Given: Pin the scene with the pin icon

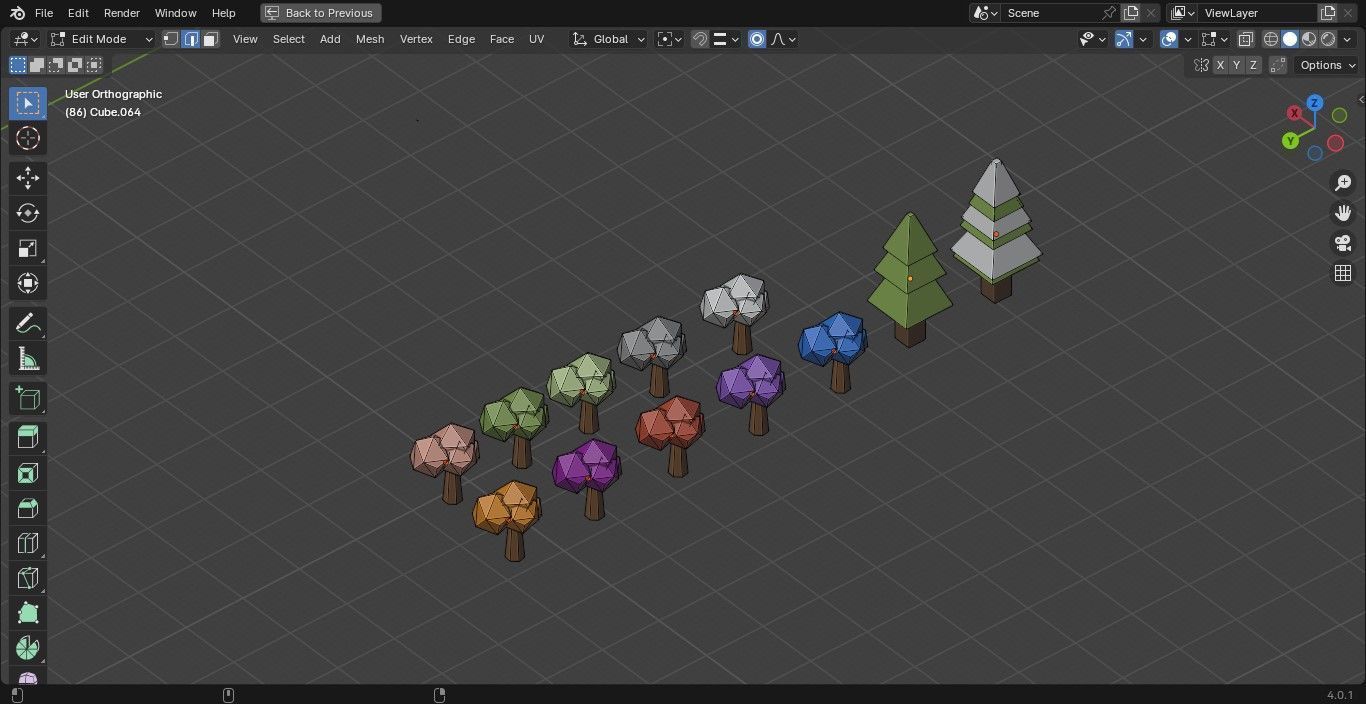Looking at the screenshot, I should [x=1108, y=13].
